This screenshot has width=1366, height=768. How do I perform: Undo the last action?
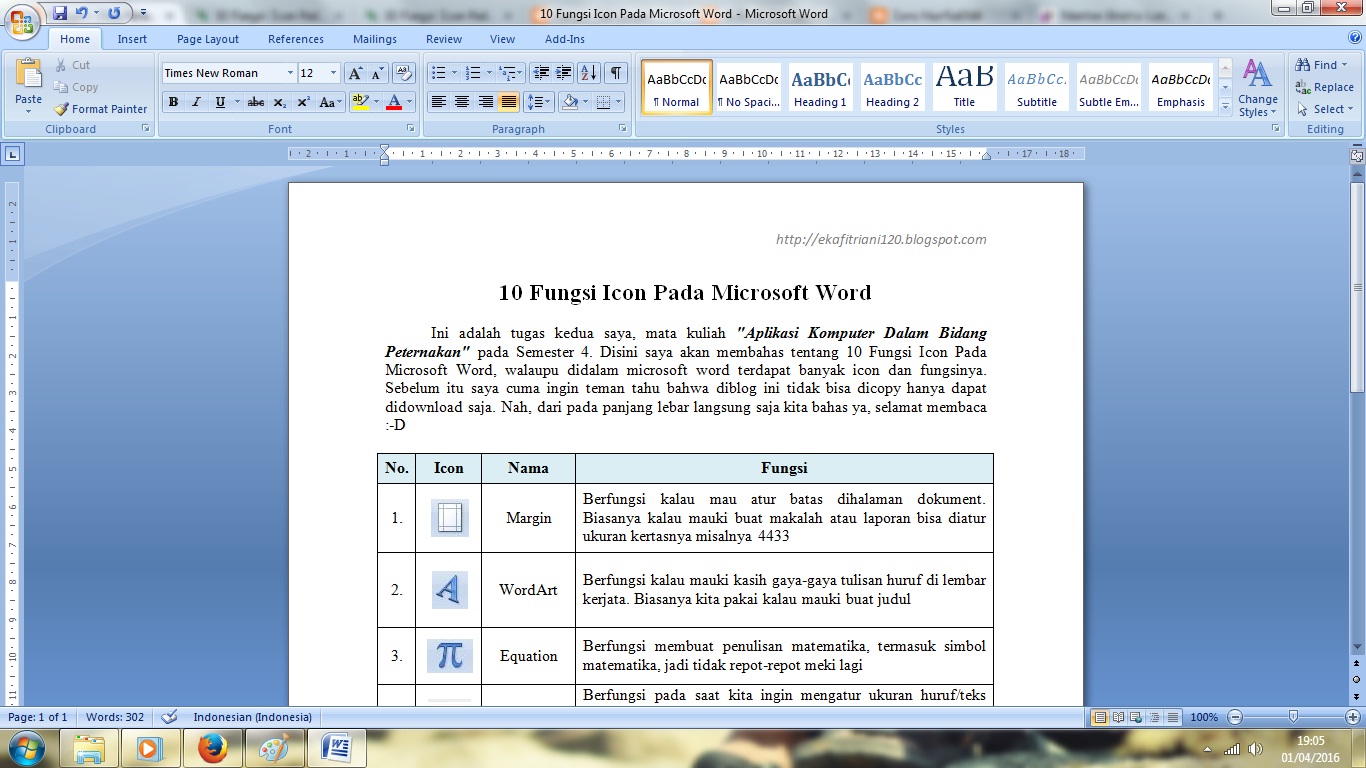click(x=82, y=13)
